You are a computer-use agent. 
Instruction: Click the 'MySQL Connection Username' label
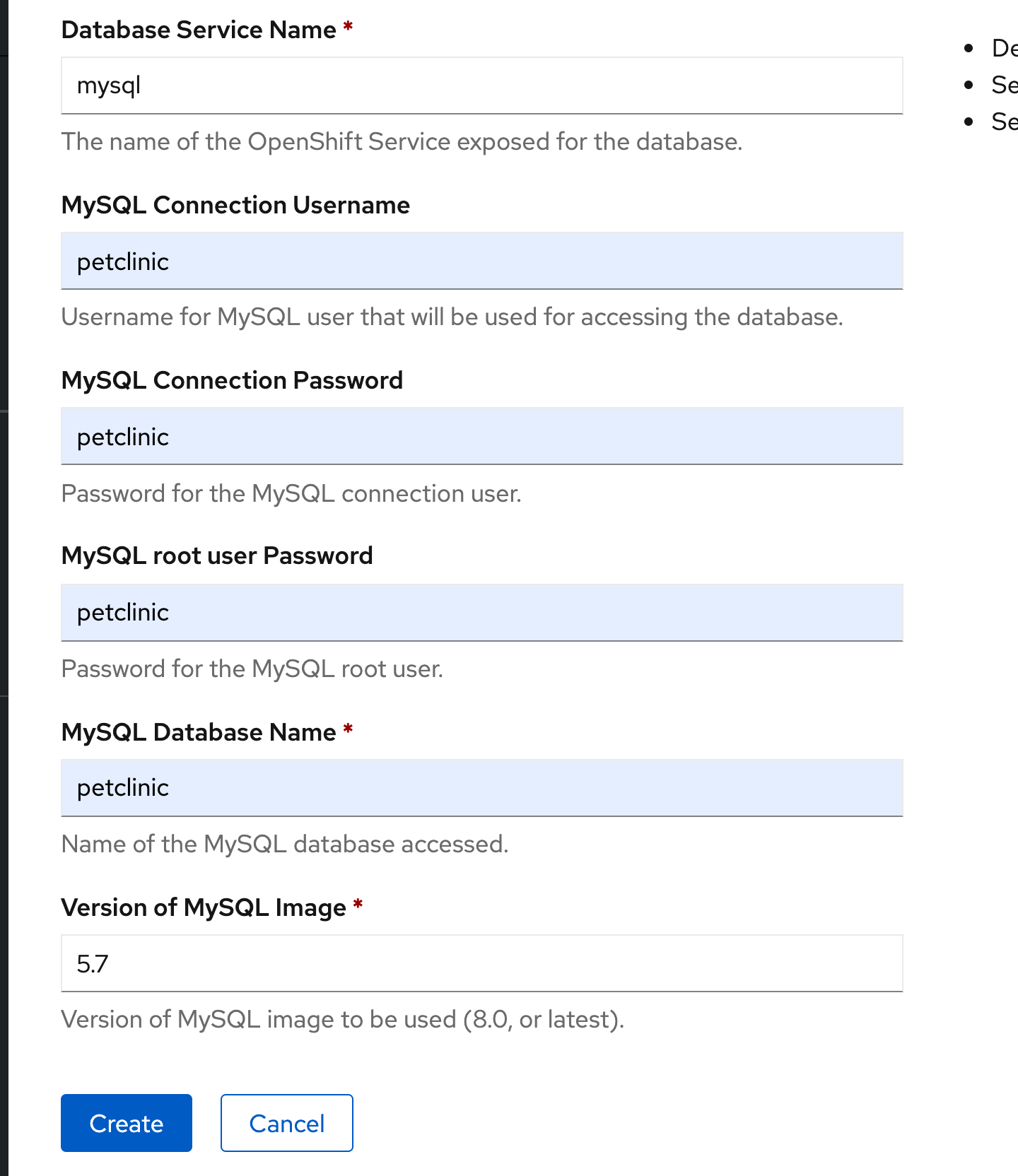(x=235, y=205)
